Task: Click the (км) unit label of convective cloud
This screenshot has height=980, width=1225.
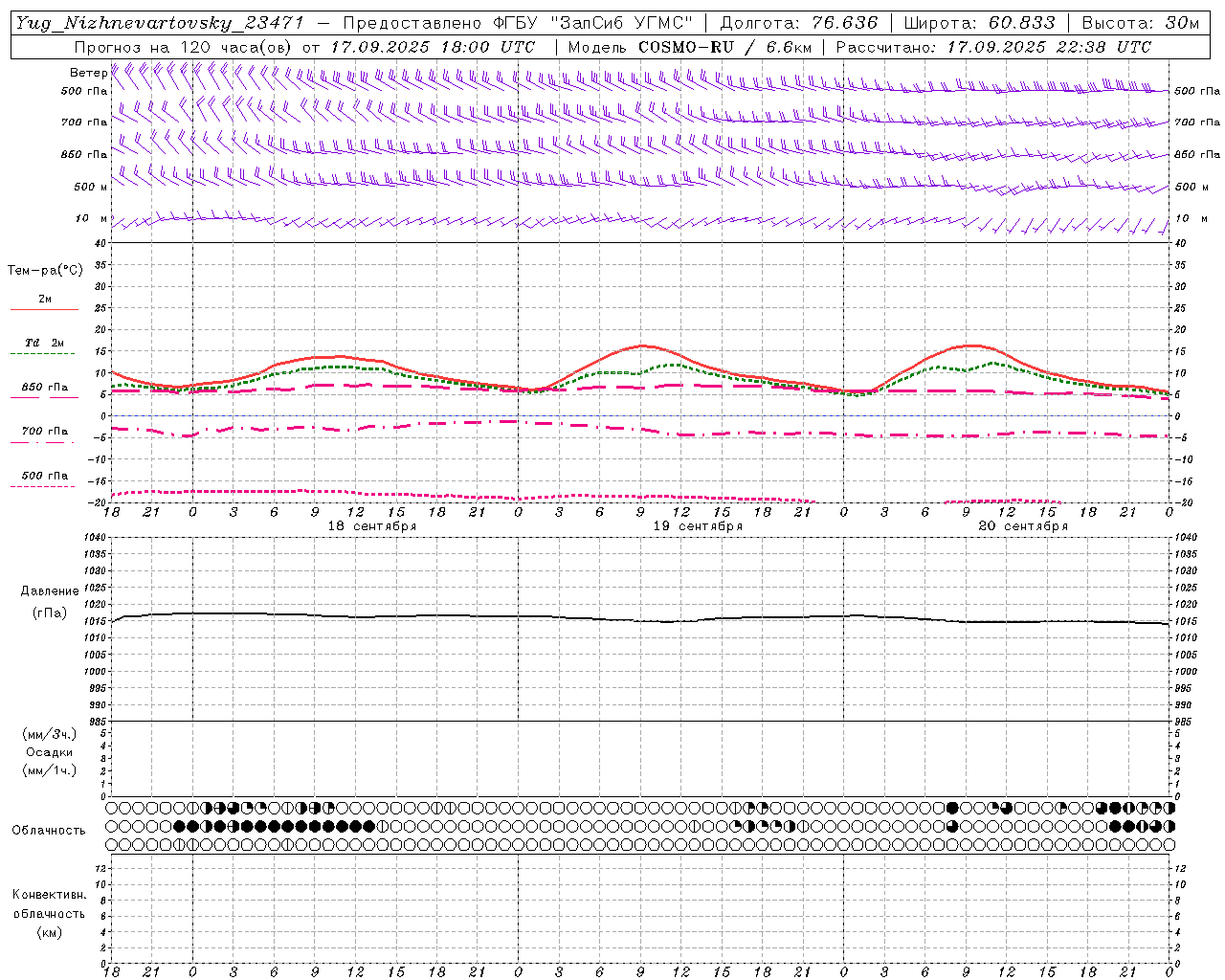Action: (x=49, y=932)
